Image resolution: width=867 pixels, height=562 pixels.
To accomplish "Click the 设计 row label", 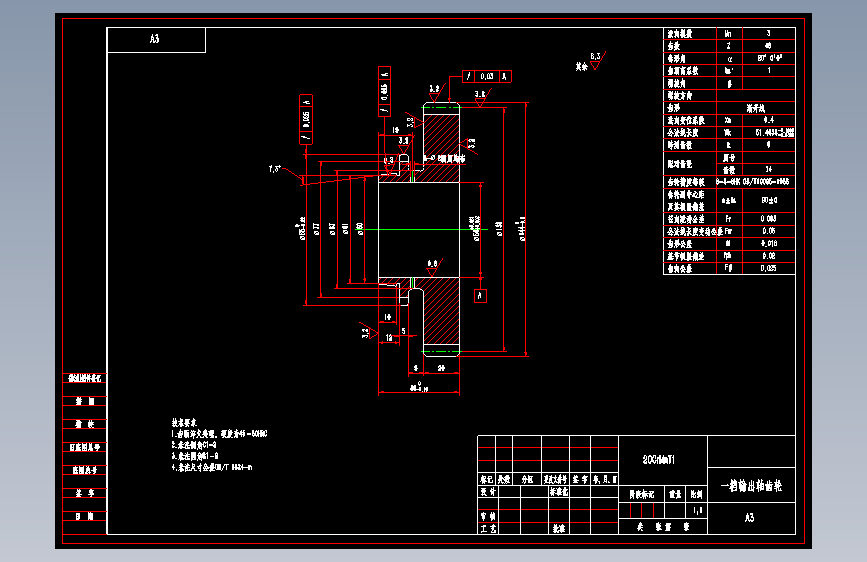I will (488, 492).
